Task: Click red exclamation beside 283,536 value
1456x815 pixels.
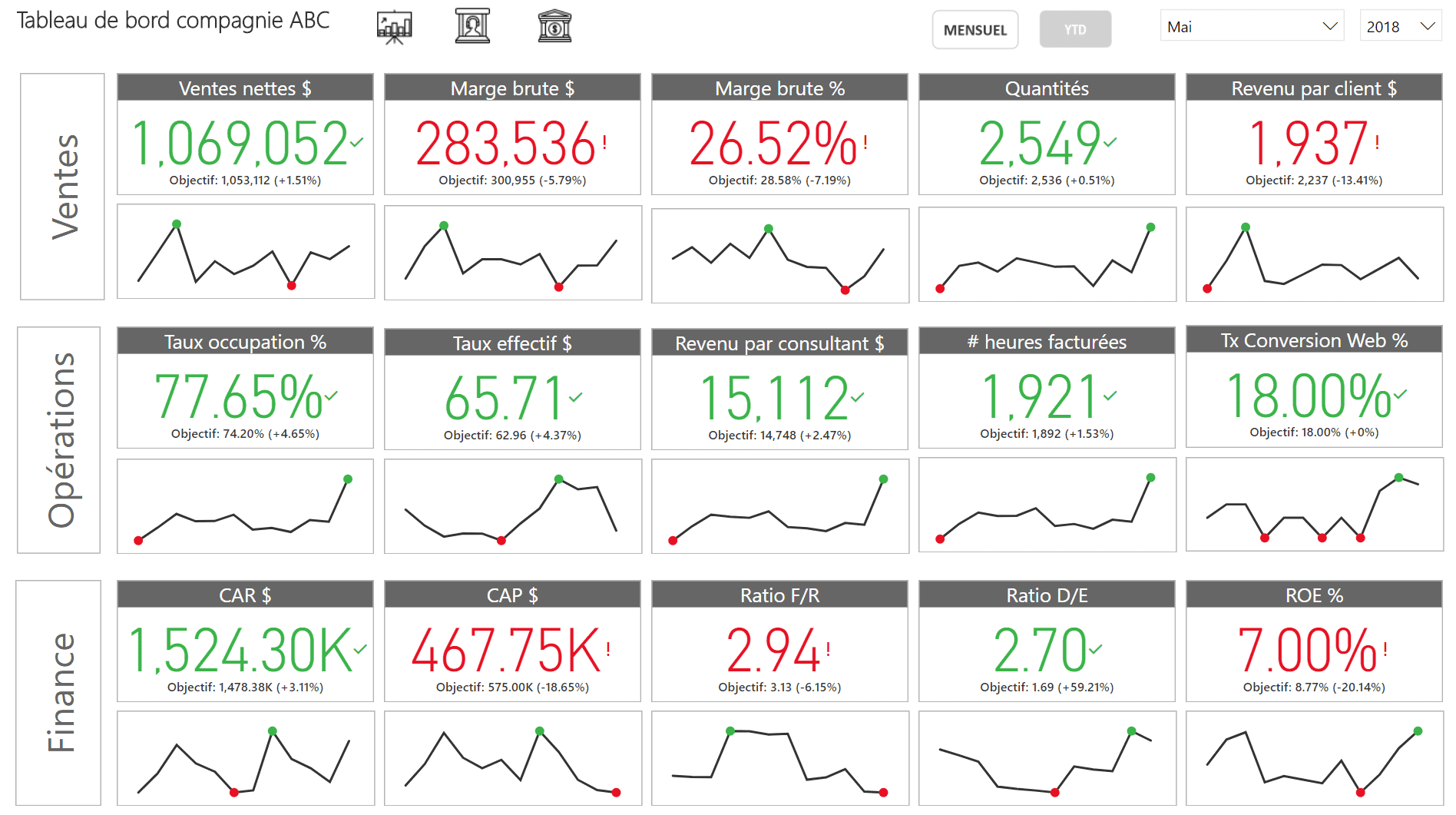Action: coord(604,142)
